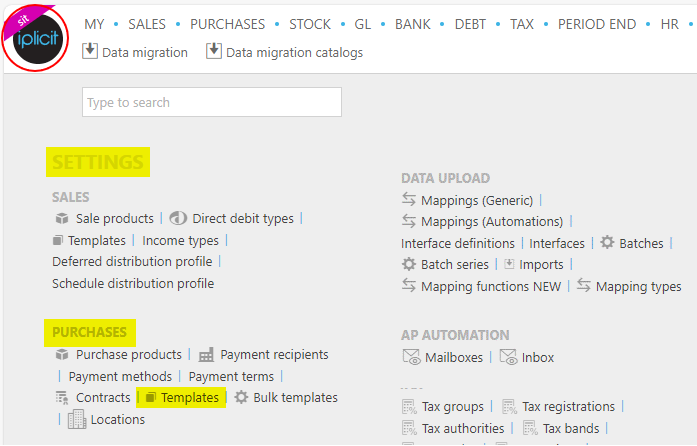Open the PERIOD END menu
This screenshot has width=697, height=446.
597,24
